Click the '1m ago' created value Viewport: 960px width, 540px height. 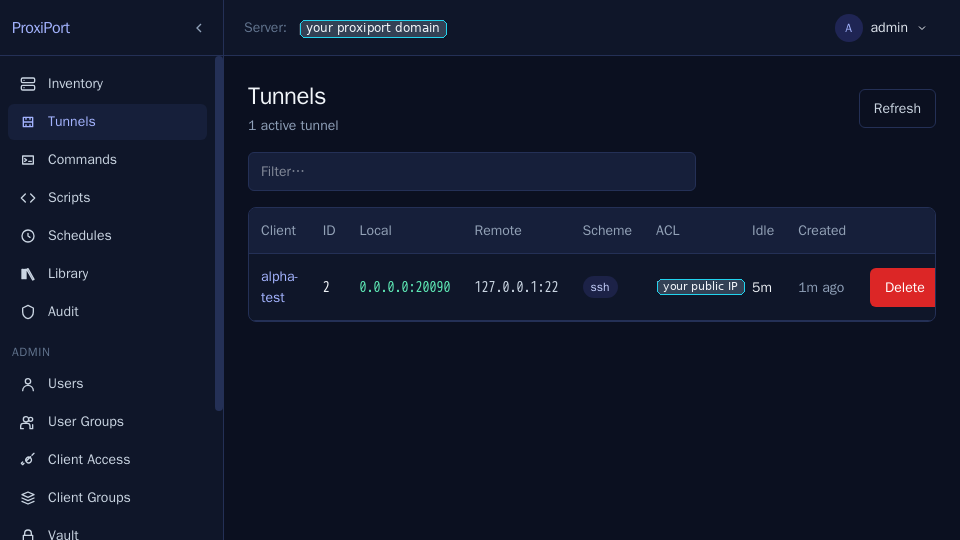821,287
